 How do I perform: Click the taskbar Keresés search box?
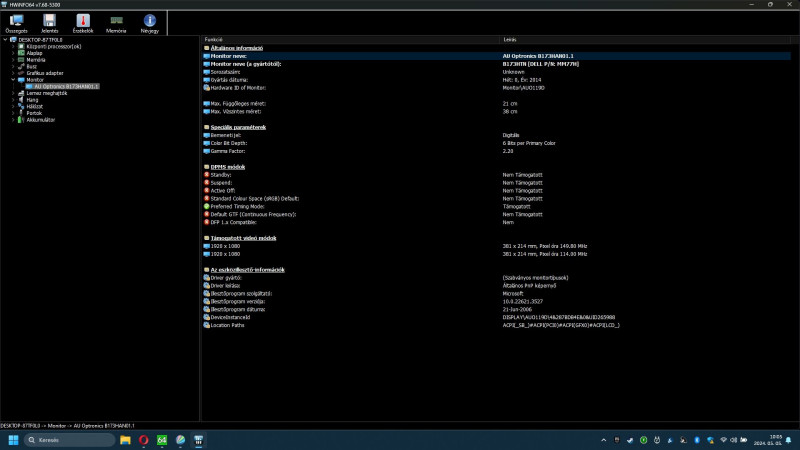69,440
